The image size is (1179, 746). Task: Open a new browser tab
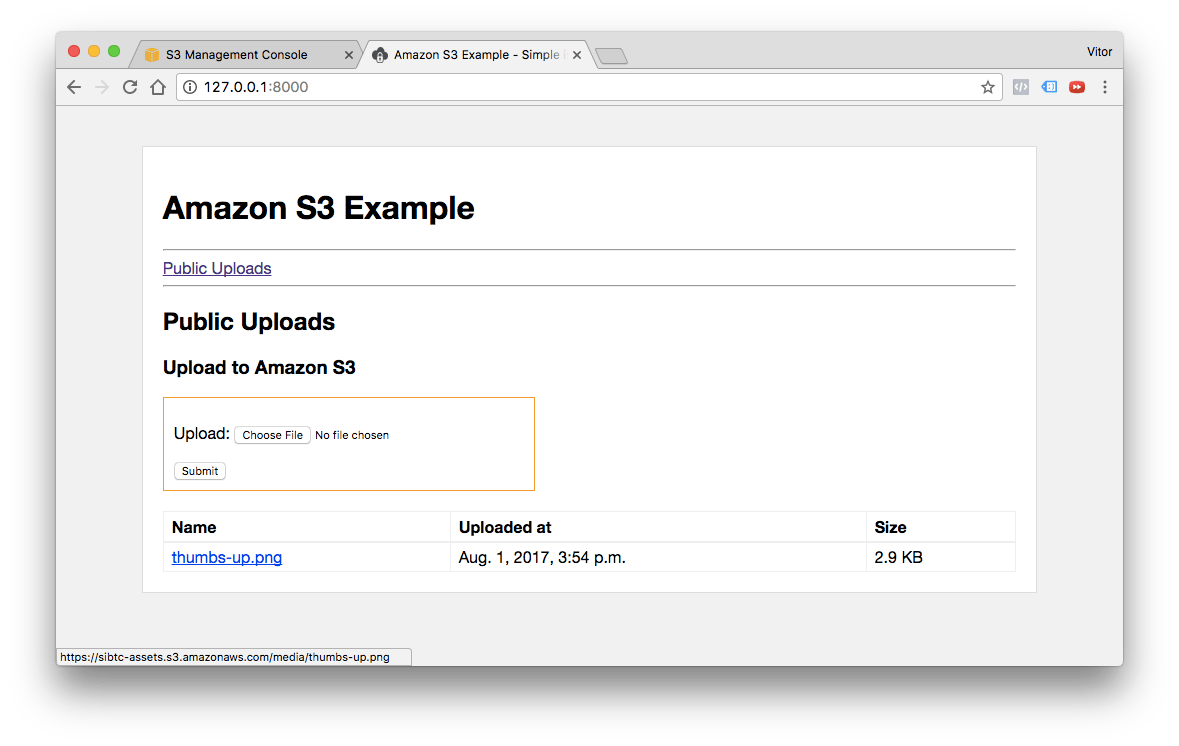[610, 56]
